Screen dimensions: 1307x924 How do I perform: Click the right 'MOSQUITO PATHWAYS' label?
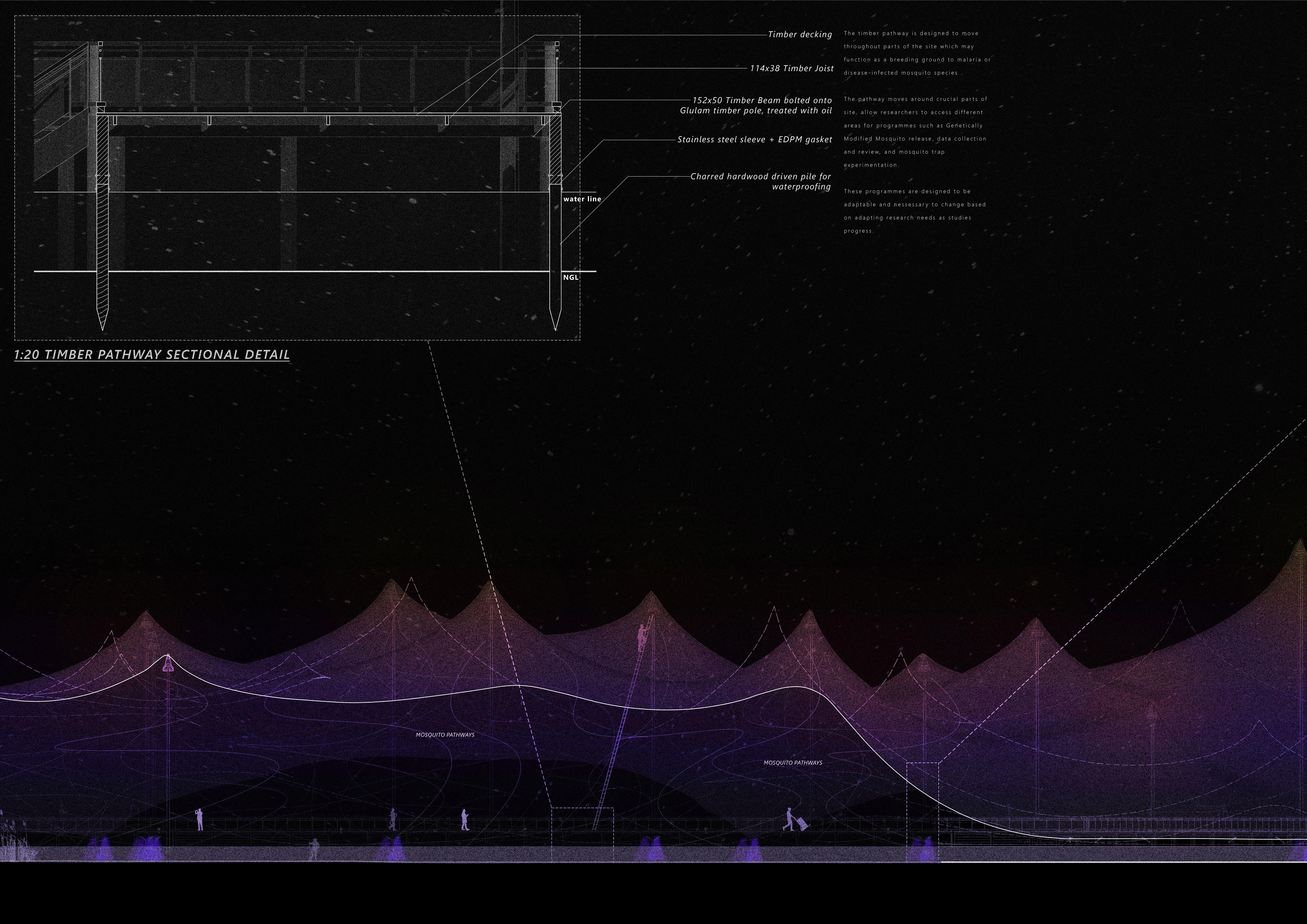pyautogui.click(x=793, y=763)
